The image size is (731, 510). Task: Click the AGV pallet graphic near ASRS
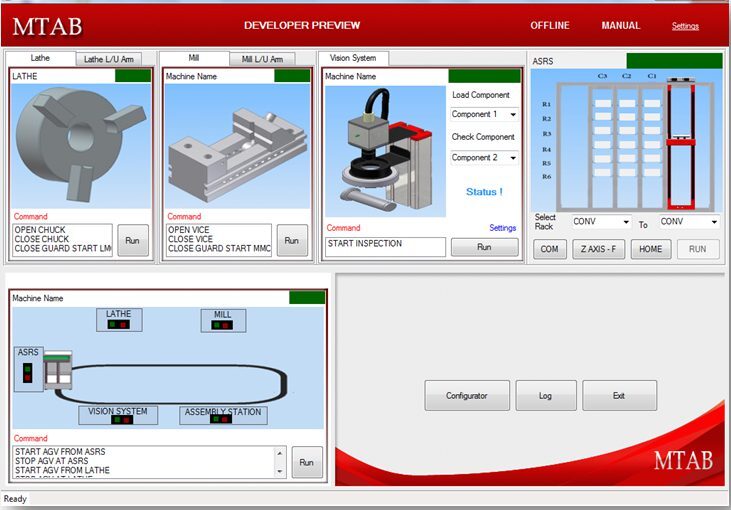pos(58,370)
